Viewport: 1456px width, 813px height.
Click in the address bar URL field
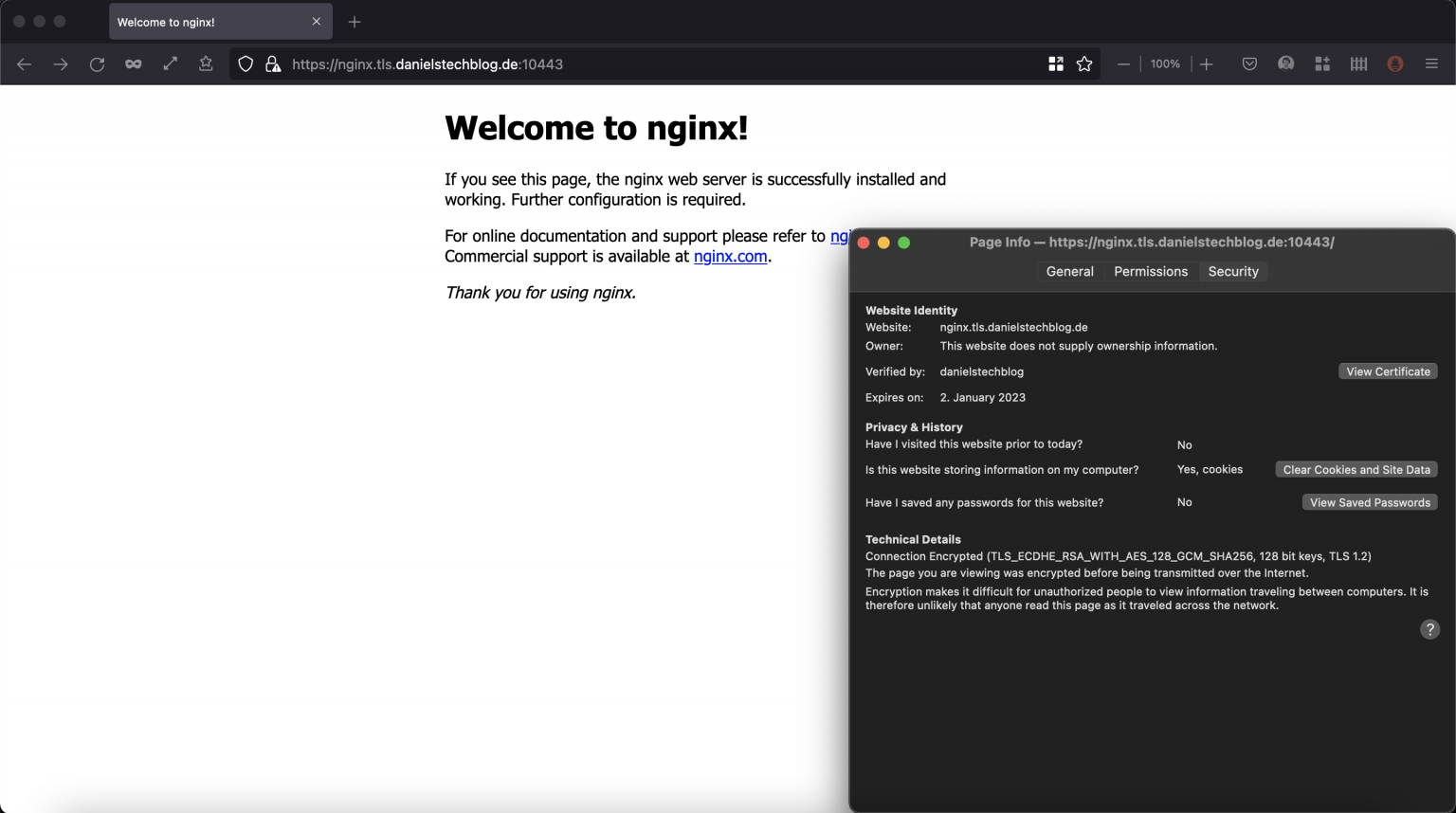569,63
